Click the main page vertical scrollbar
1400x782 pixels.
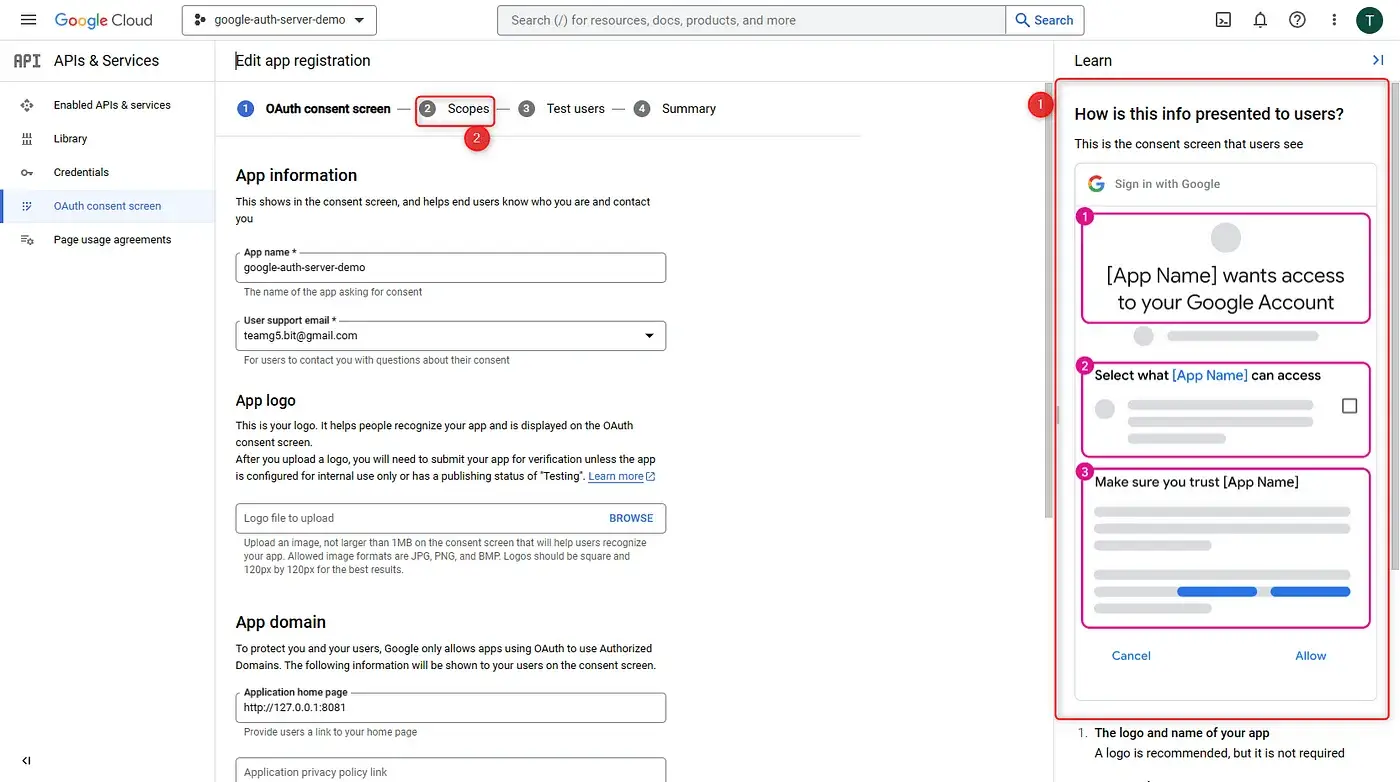tap(1048, 300)
